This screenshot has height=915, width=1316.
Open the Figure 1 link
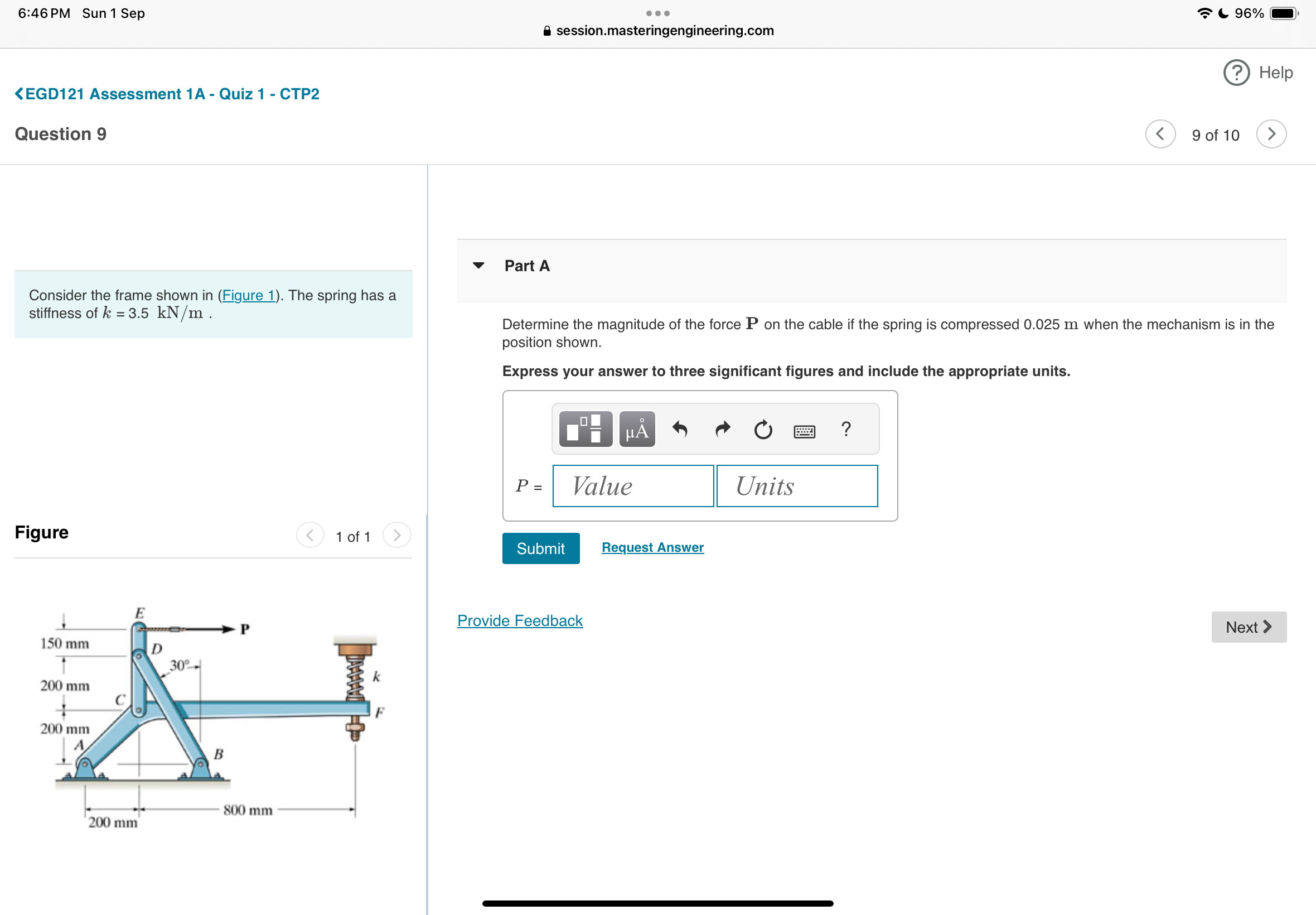pos(248,295)
